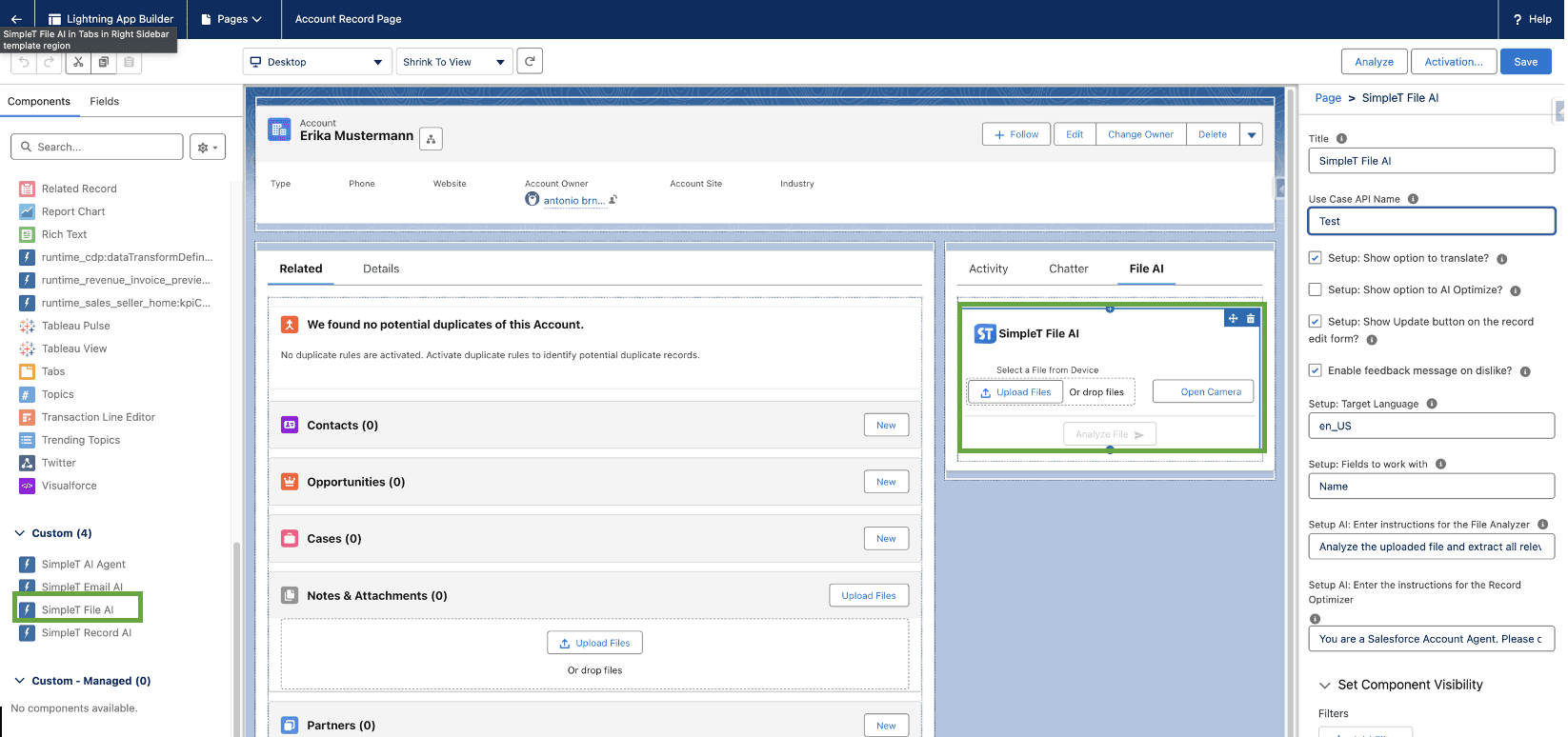
Task: Switch to the Fields tab
Action: click(x=105, y=101)
